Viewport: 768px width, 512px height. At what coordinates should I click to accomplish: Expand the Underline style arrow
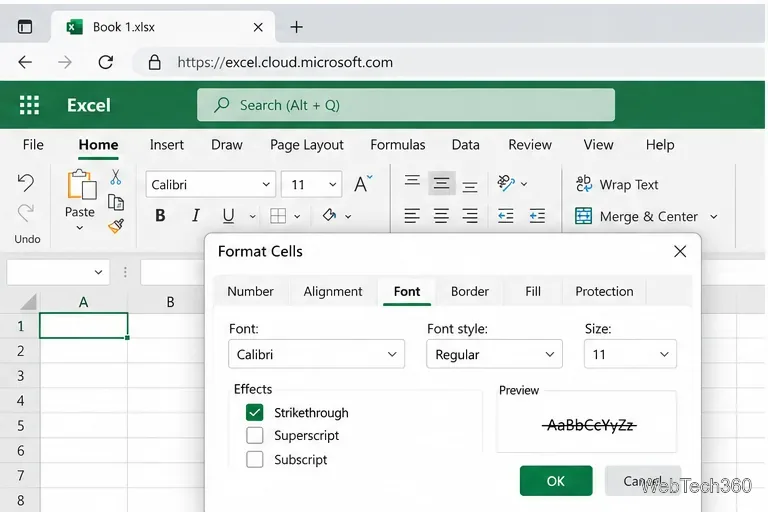tap(252, 216)
